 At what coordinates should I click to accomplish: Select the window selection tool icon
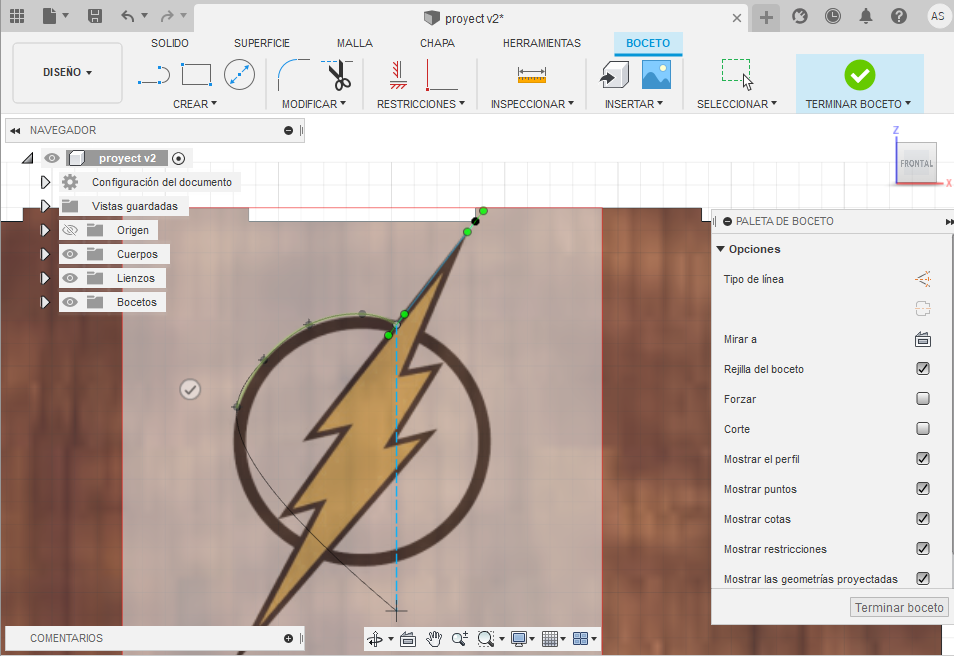[737, 75]
